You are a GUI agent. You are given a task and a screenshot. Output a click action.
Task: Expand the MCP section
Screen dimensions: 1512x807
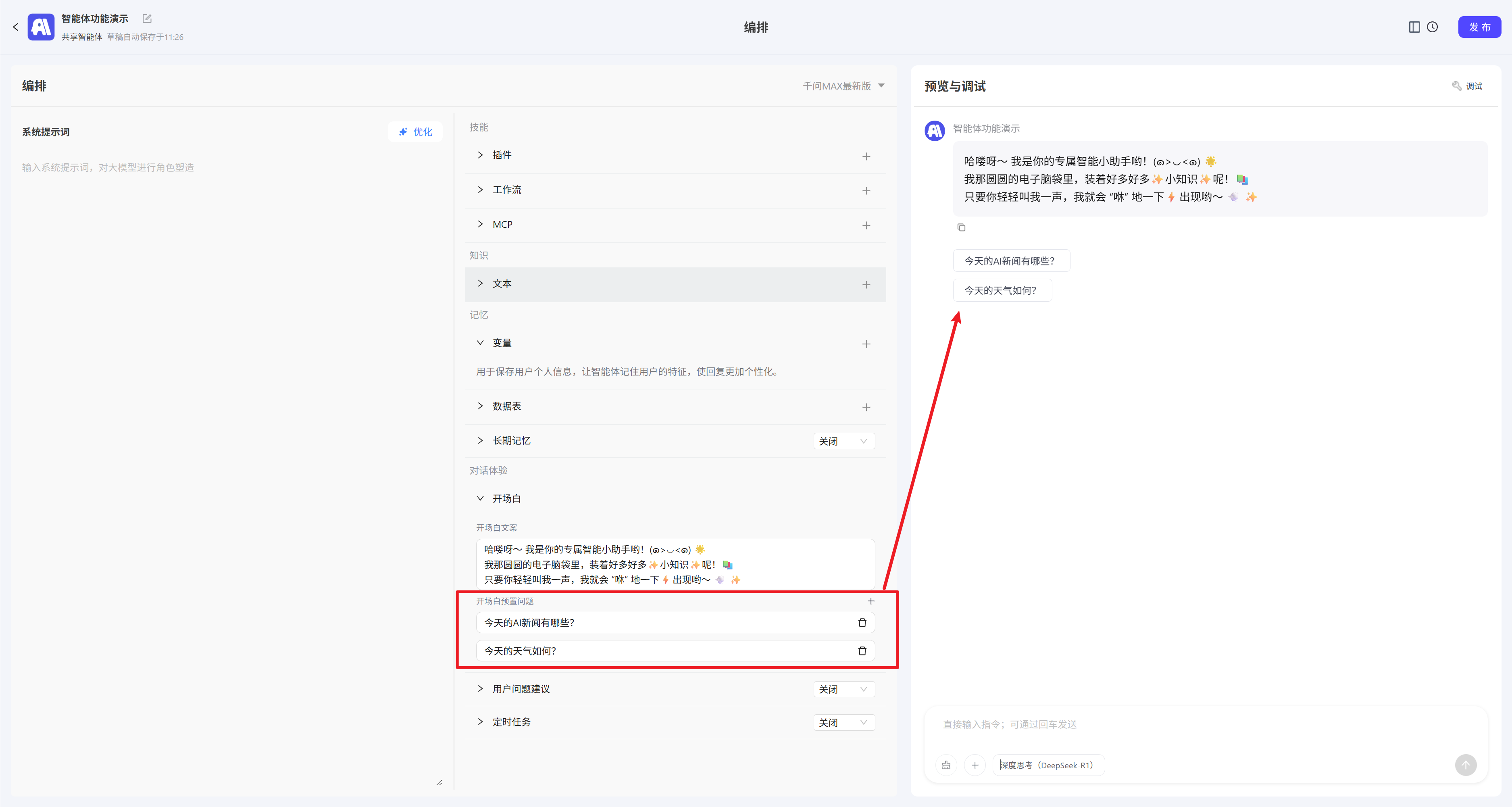point(480,224)
